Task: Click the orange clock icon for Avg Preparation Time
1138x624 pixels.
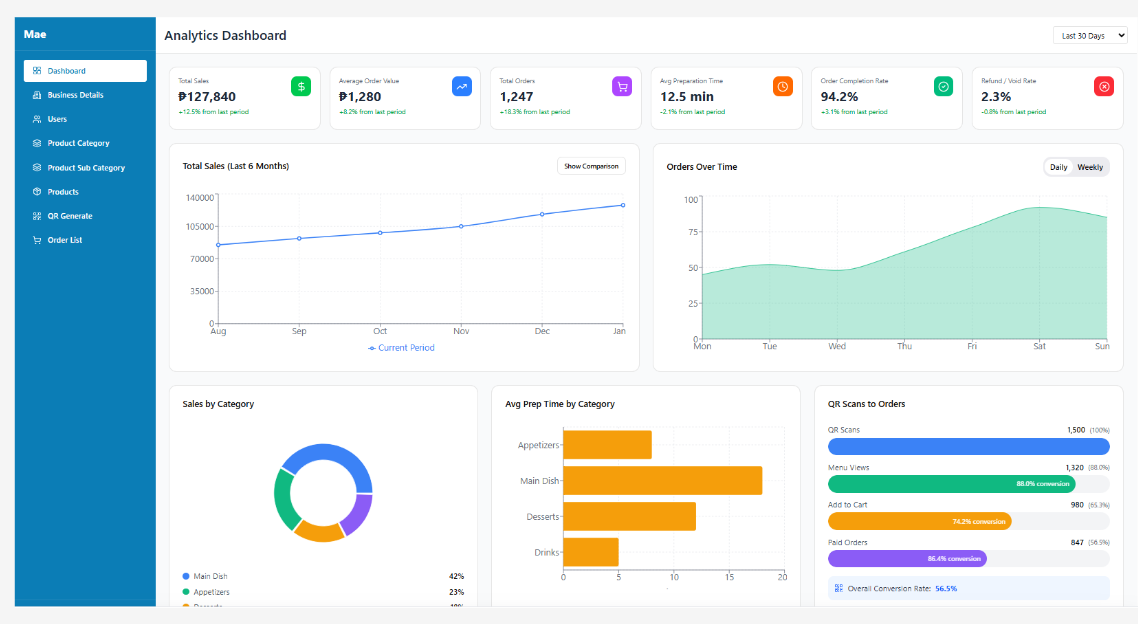Action: coord(783,86)
